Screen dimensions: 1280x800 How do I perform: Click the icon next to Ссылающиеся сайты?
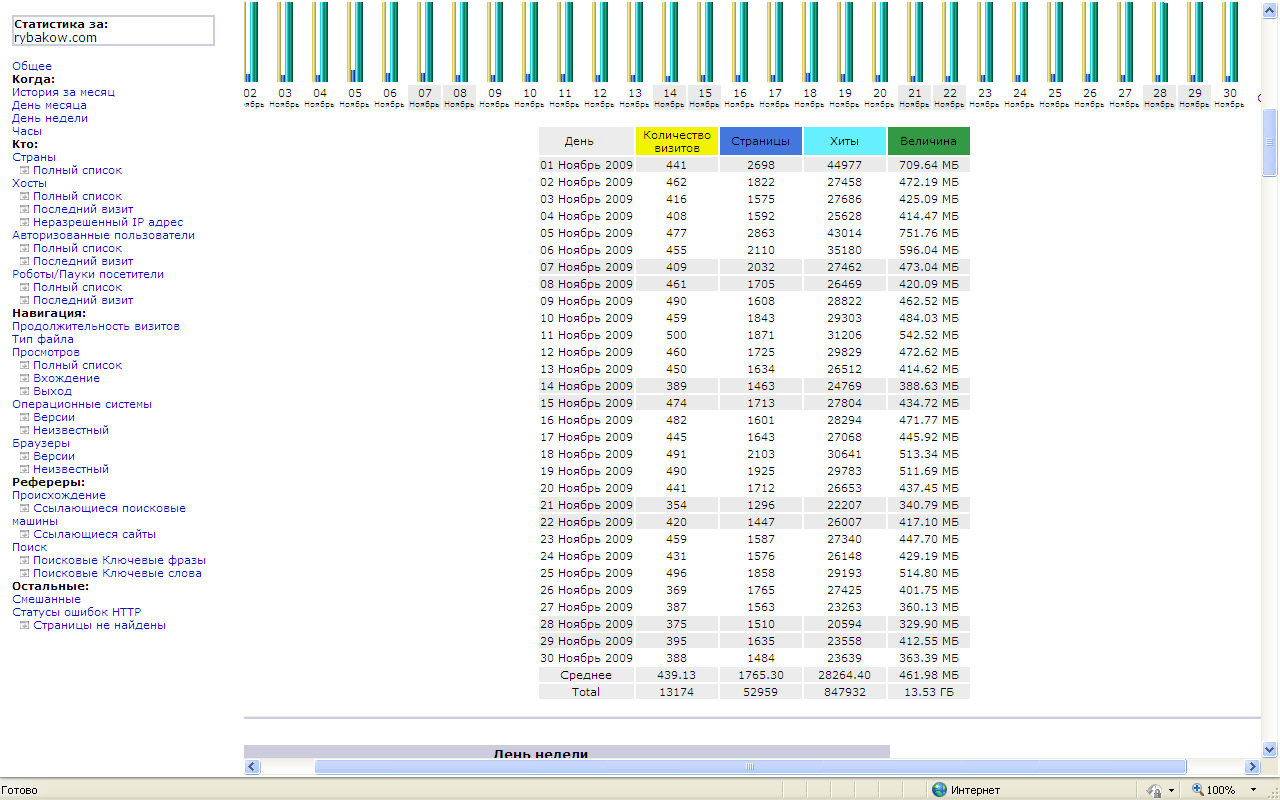pyautogui.click(x=25, y=535)
